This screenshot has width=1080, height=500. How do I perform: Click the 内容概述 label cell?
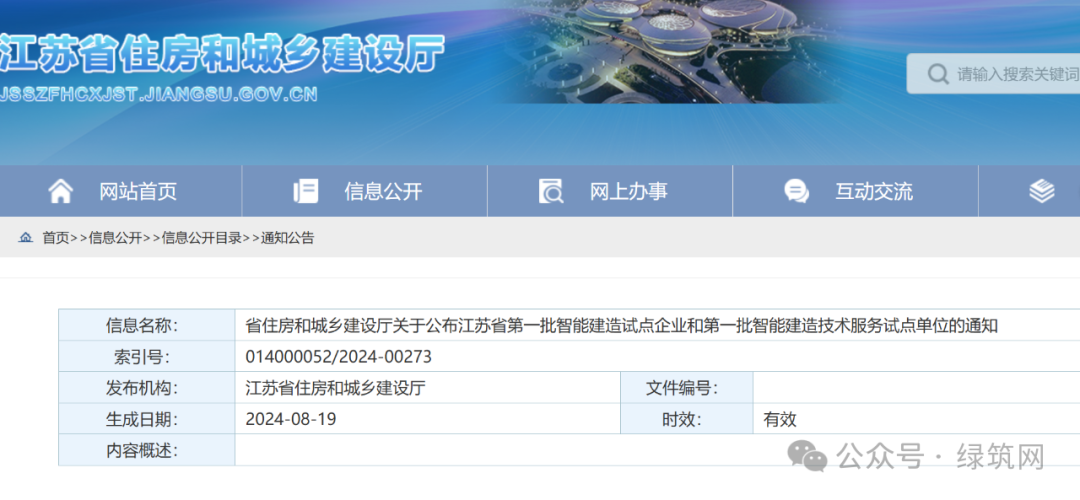(147, 450)
